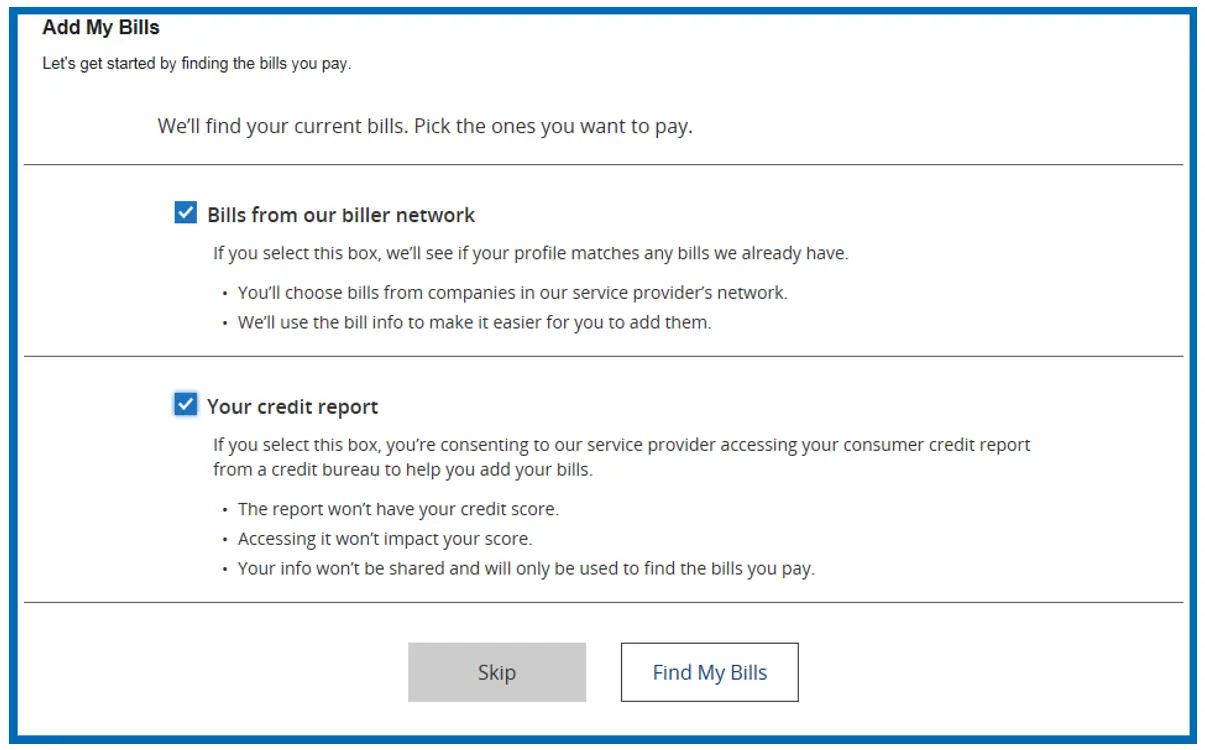1205x750 pixels.
Task: Click the 'Bills from our biller network' label
Action: tap(341, 215)
